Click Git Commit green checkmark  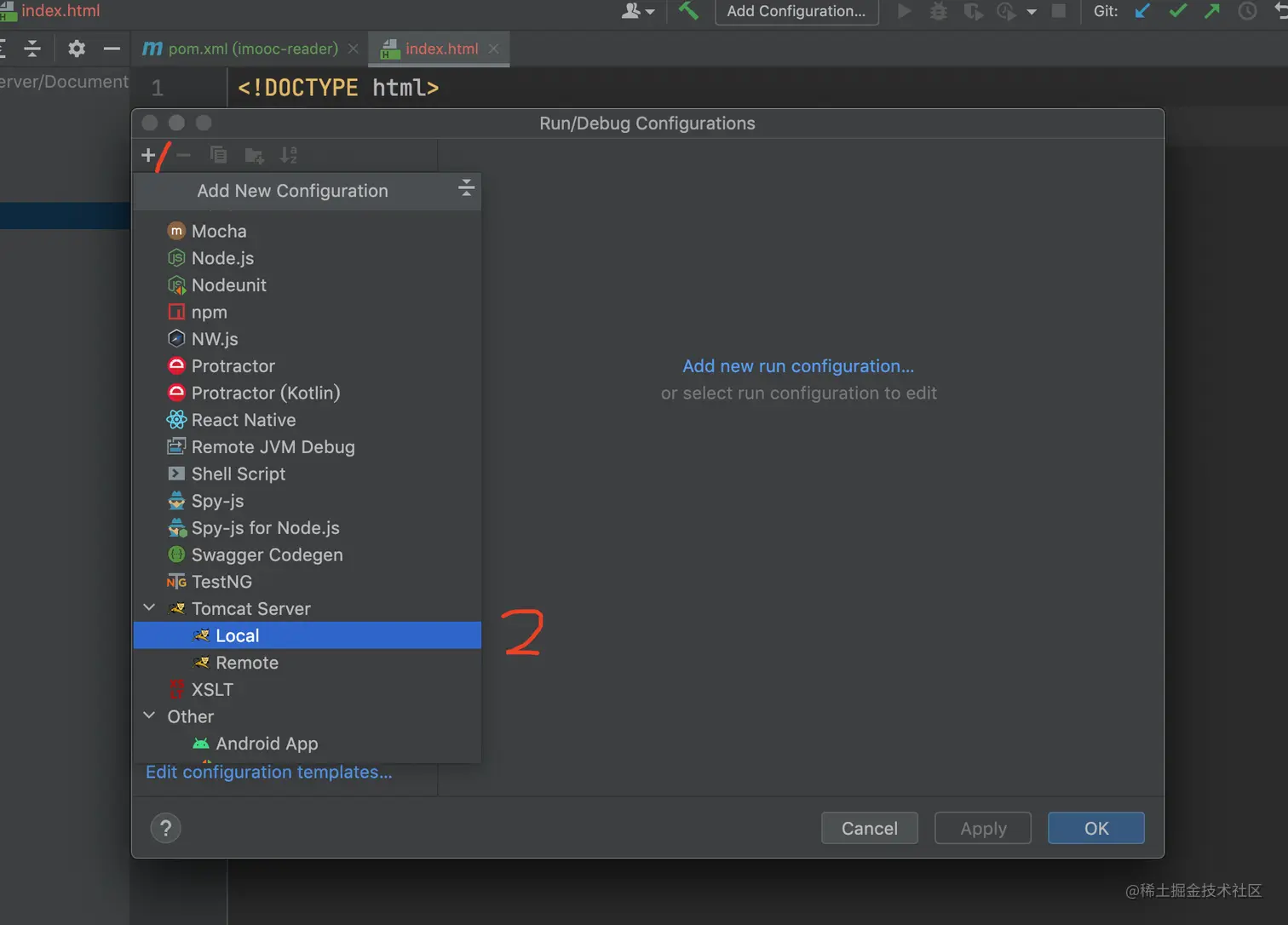click(1178, 11)
